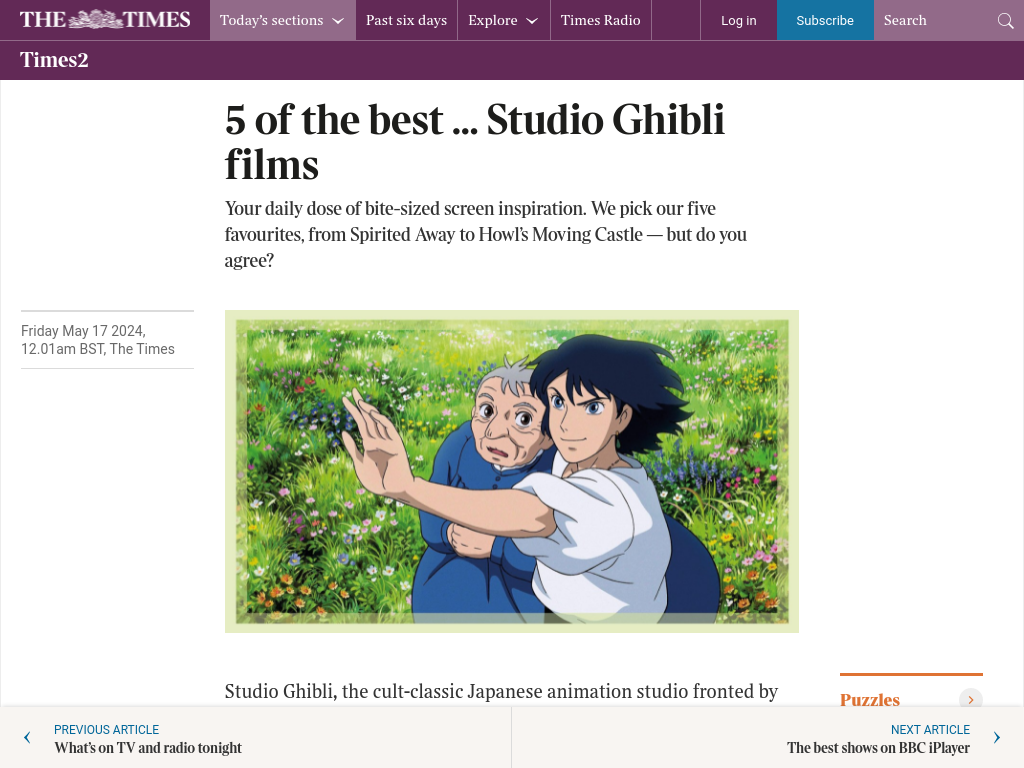Click the previous article left arrow
The width and height of the screenshot is (1024, 768).
click(27, 738)
